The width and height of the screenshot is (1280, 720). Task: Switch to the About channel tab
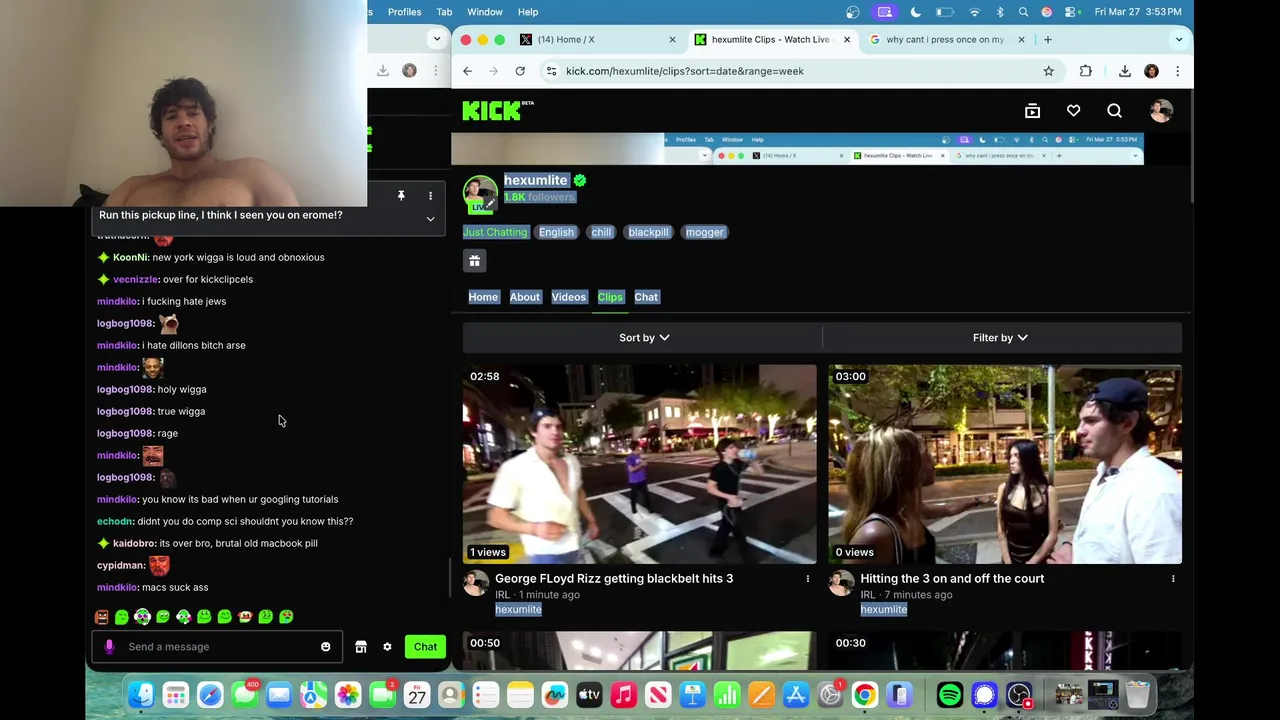pos(525,297)
